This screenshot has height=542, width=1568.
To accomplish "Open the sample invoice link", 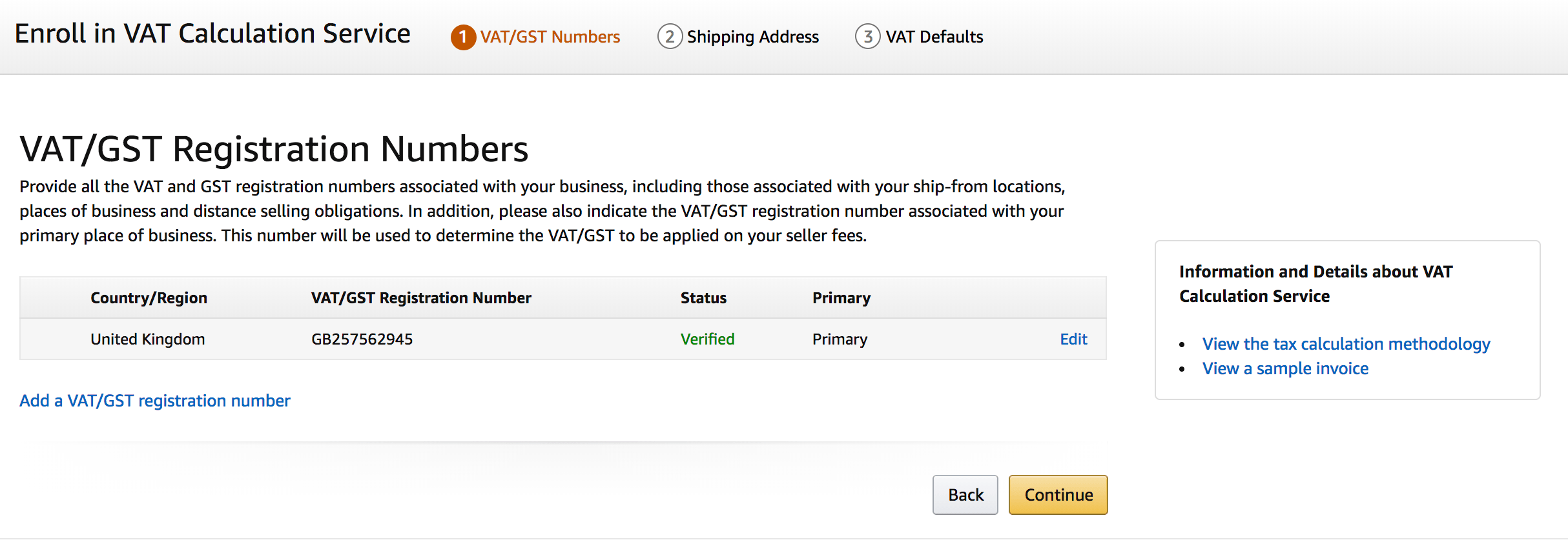I will [1285, 368].
